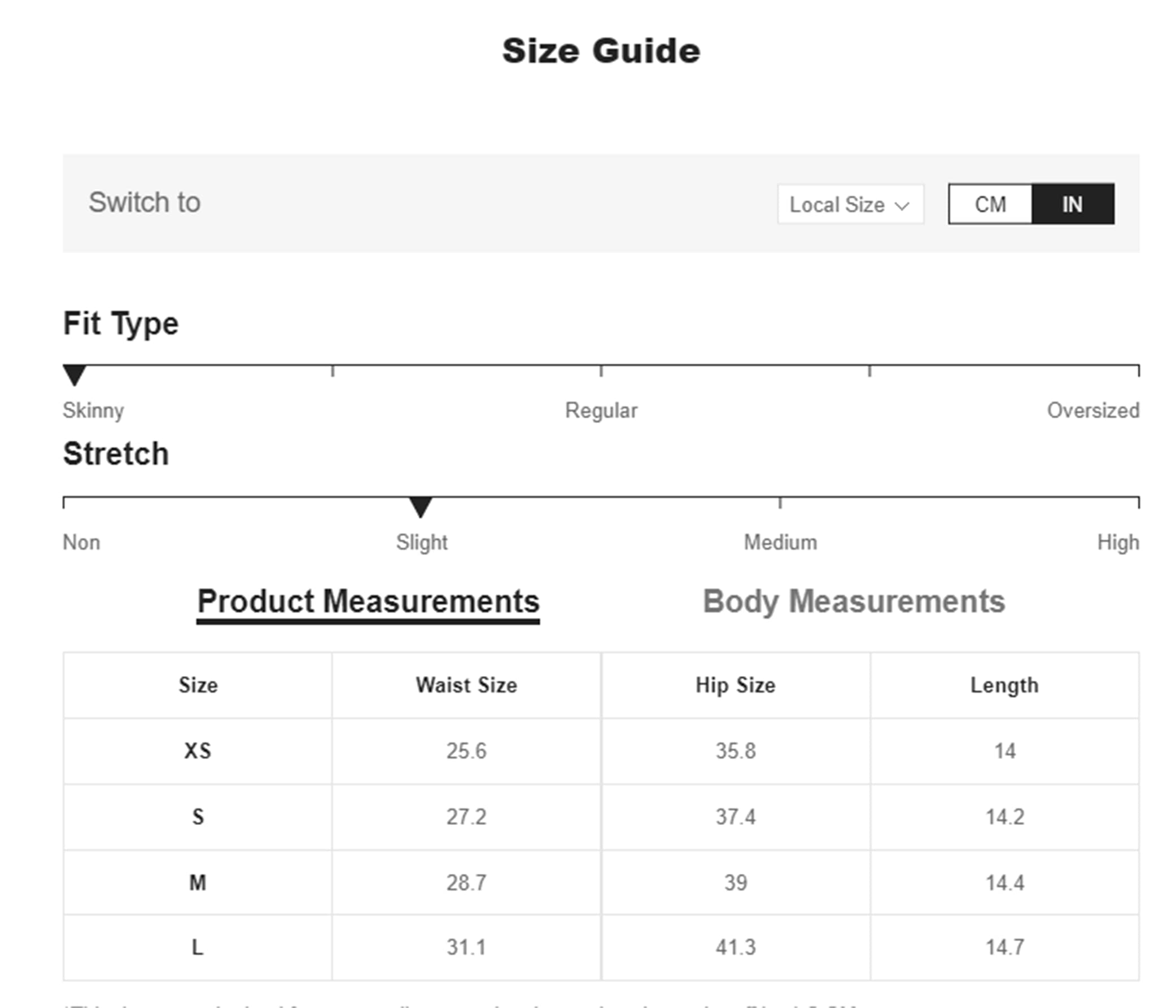Click the Waist Size column header
The image size is (1176, 1008).
tap(466, 685)
